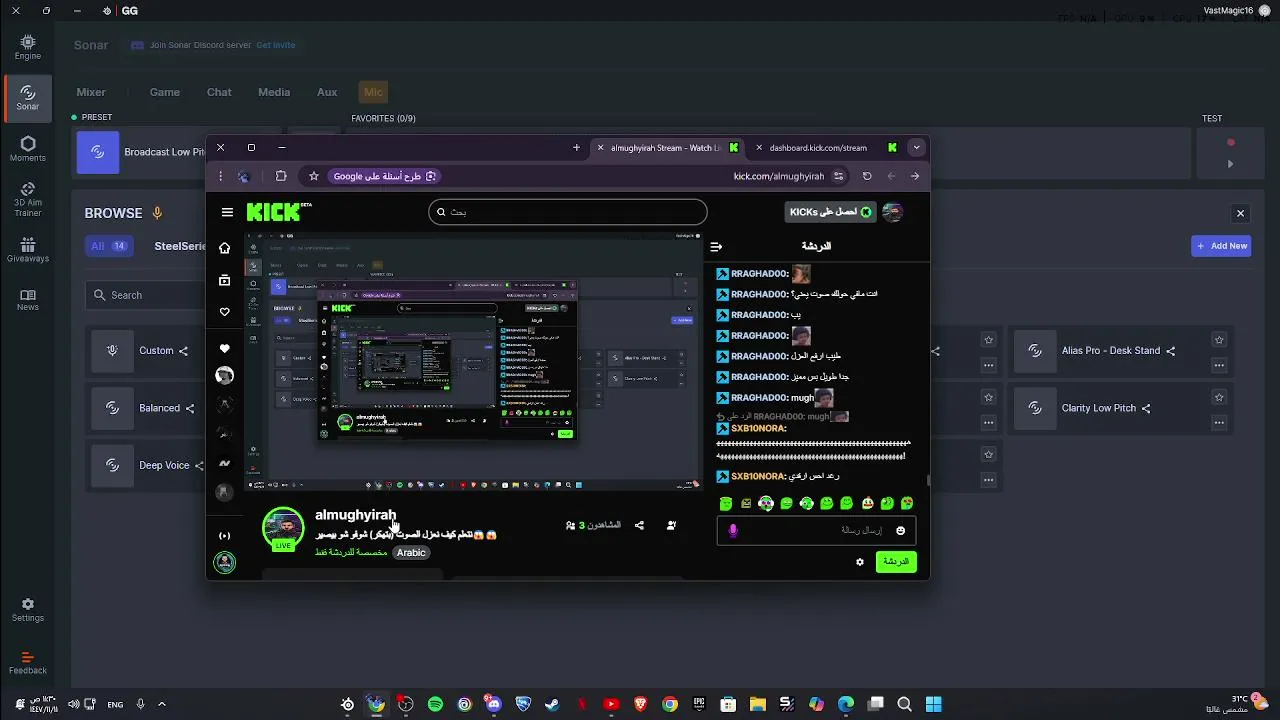Screen dimensions: 1280x720
Task: Open News in the GG sidebar
Action: tap(28, 300)
